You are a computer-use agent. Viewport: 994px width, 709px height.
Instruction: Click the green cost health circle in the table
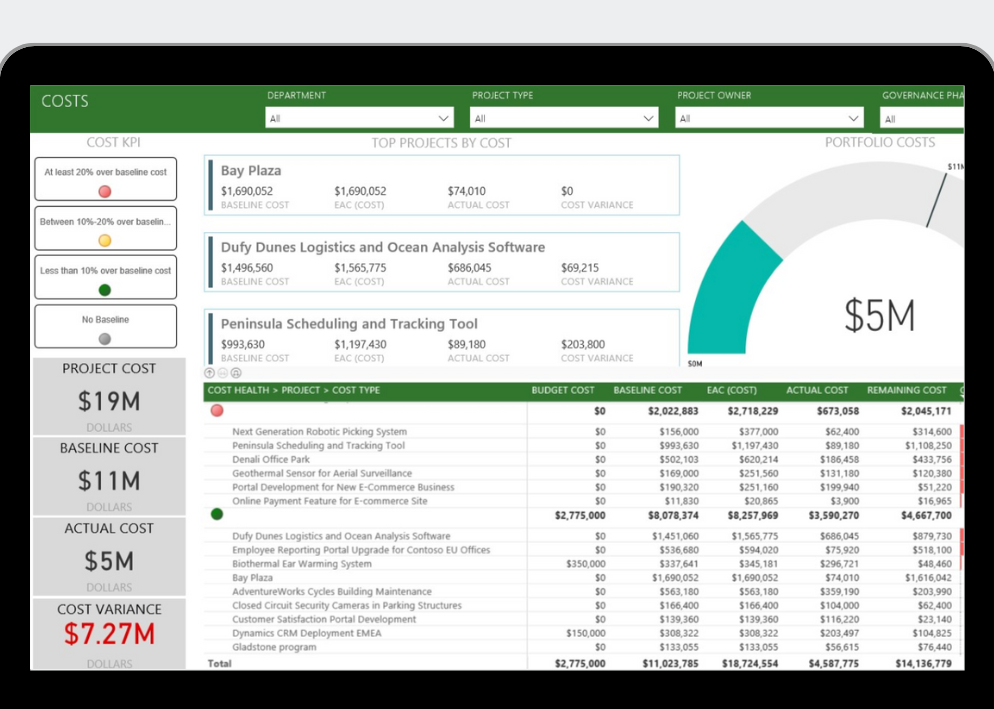point(217,515)
